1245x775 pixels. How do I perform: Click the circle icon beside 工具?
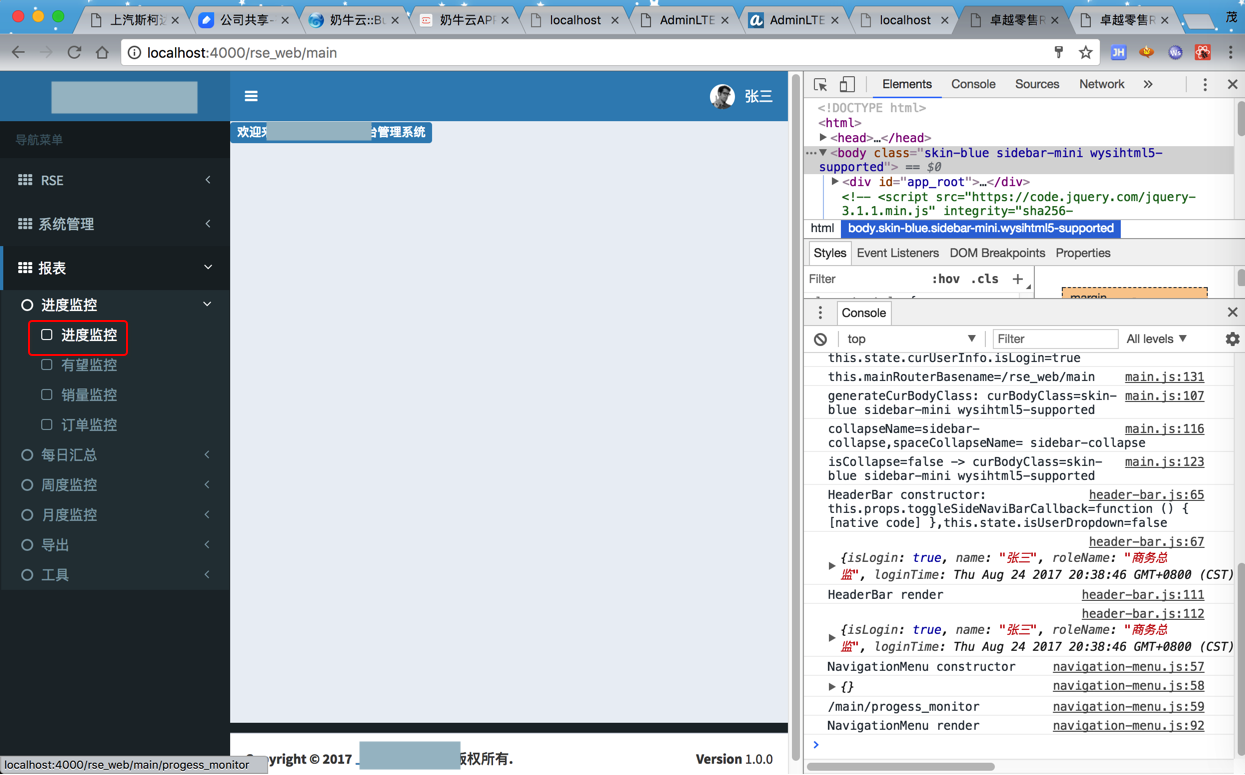click(27, 575)
